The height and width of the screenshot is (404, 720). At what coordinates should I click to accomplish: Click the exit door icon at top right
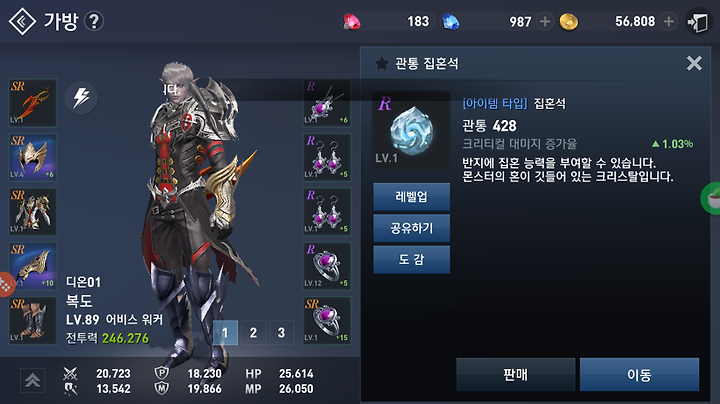click(x=698, y=22)
